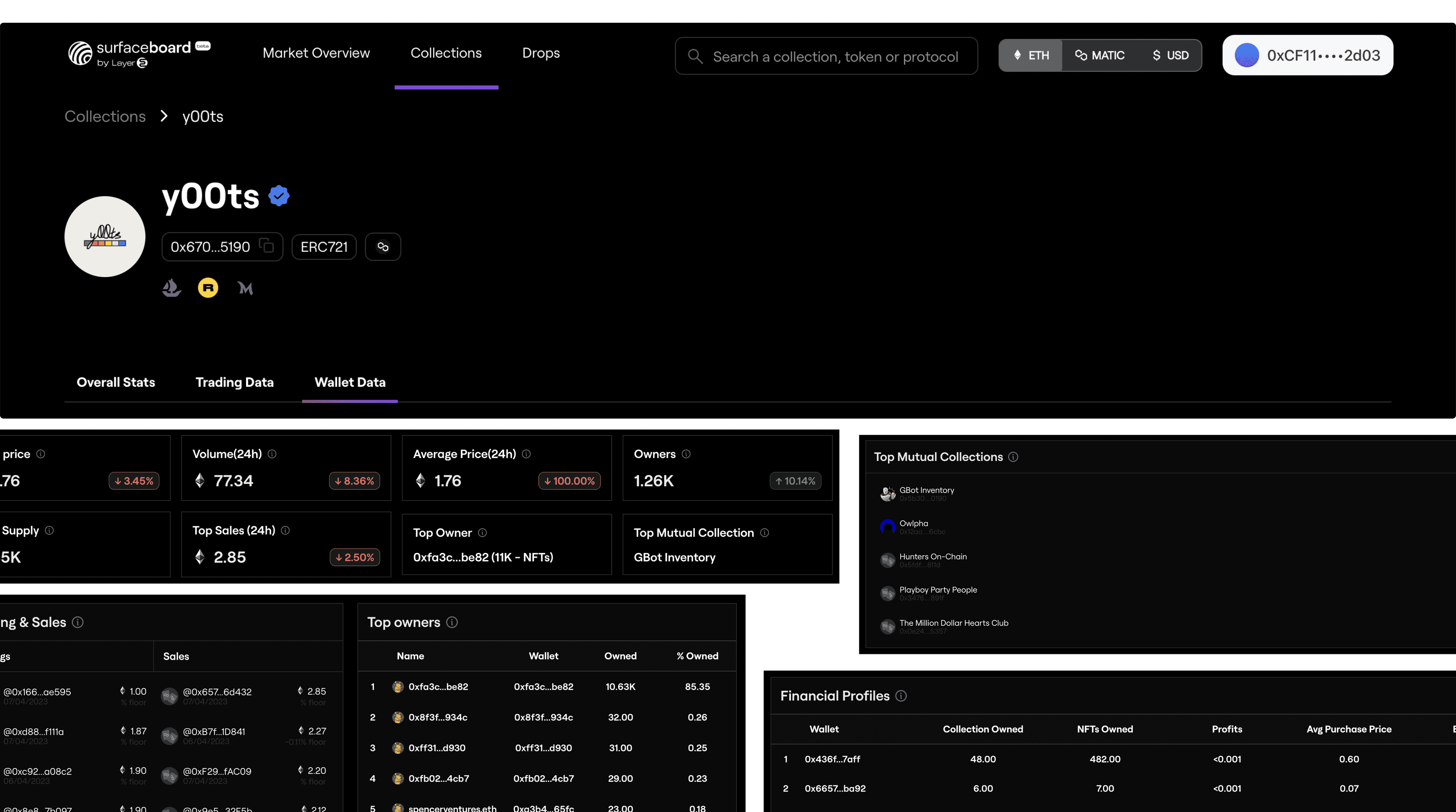This screenshot has width=1456, height=812.
Task: Open info icon next to Volume(24h)
Action: pos(272,454)
